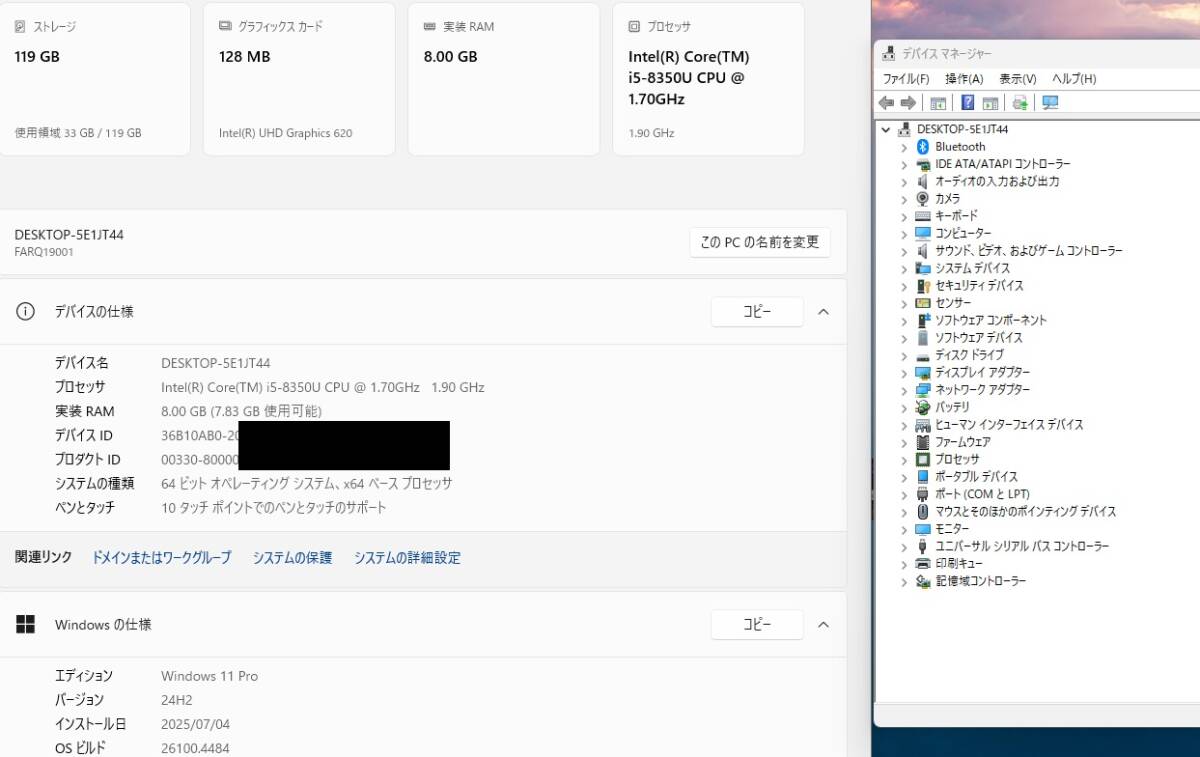Viewport: 1200px width, 757px height.
Task: Expand the IDE ATA/ATAPI コントローラー node
Action: coord(904,164)
